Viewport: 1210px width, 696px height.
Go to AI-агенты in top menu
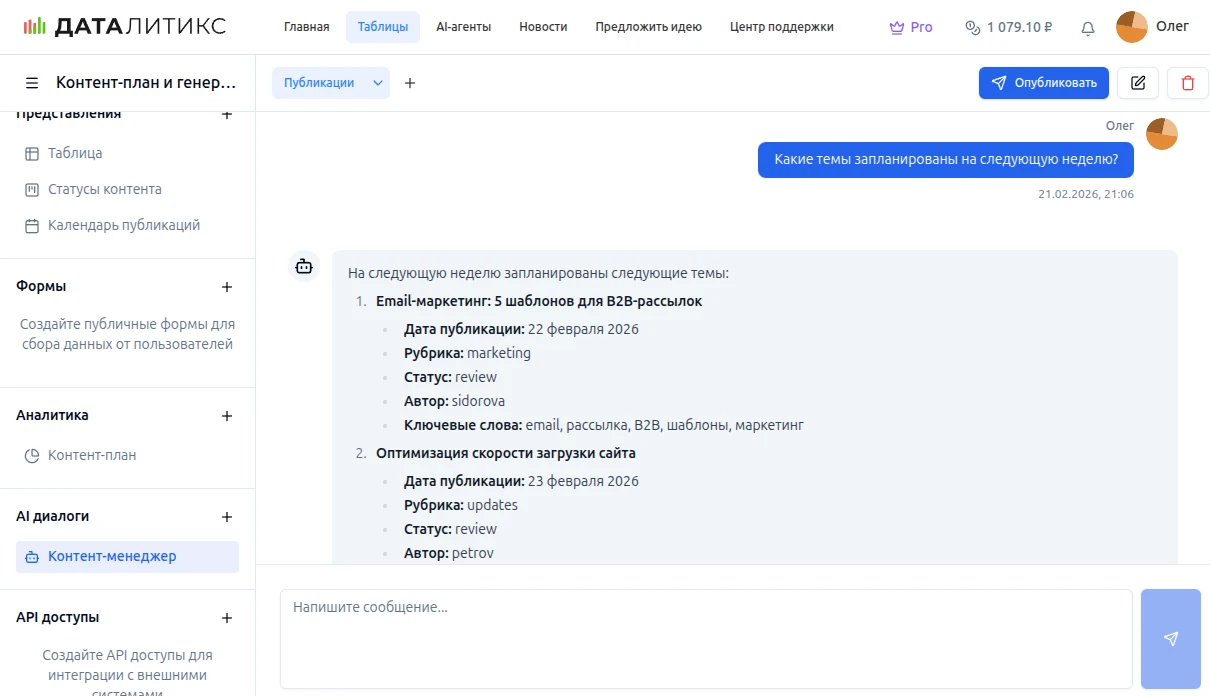click(x=463, y=27)
